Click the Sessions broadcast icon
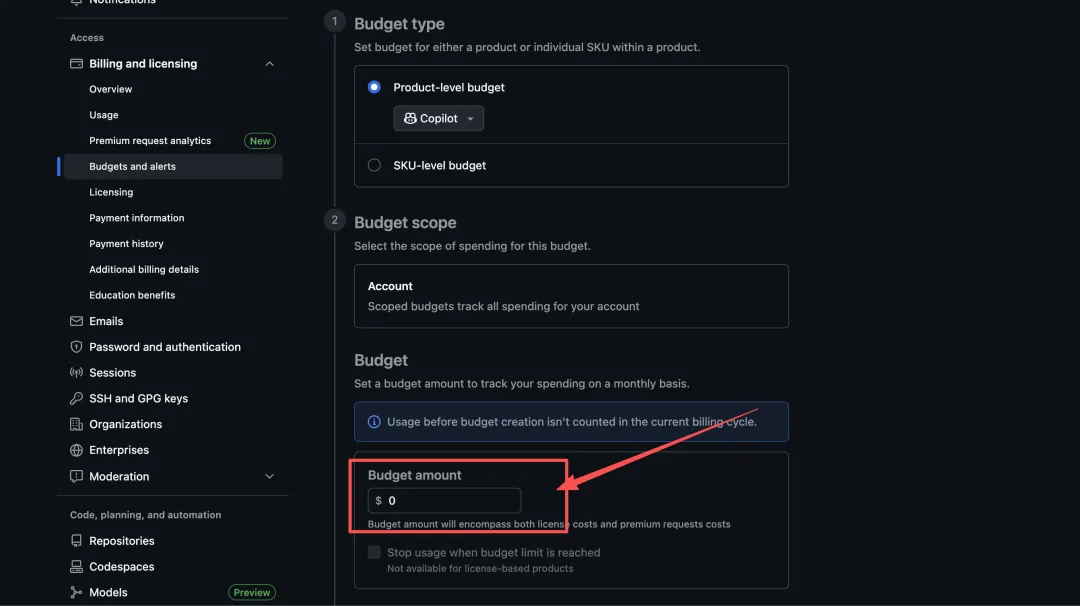This screenshot has width=1080, height=606. click(x=76, y=373)
